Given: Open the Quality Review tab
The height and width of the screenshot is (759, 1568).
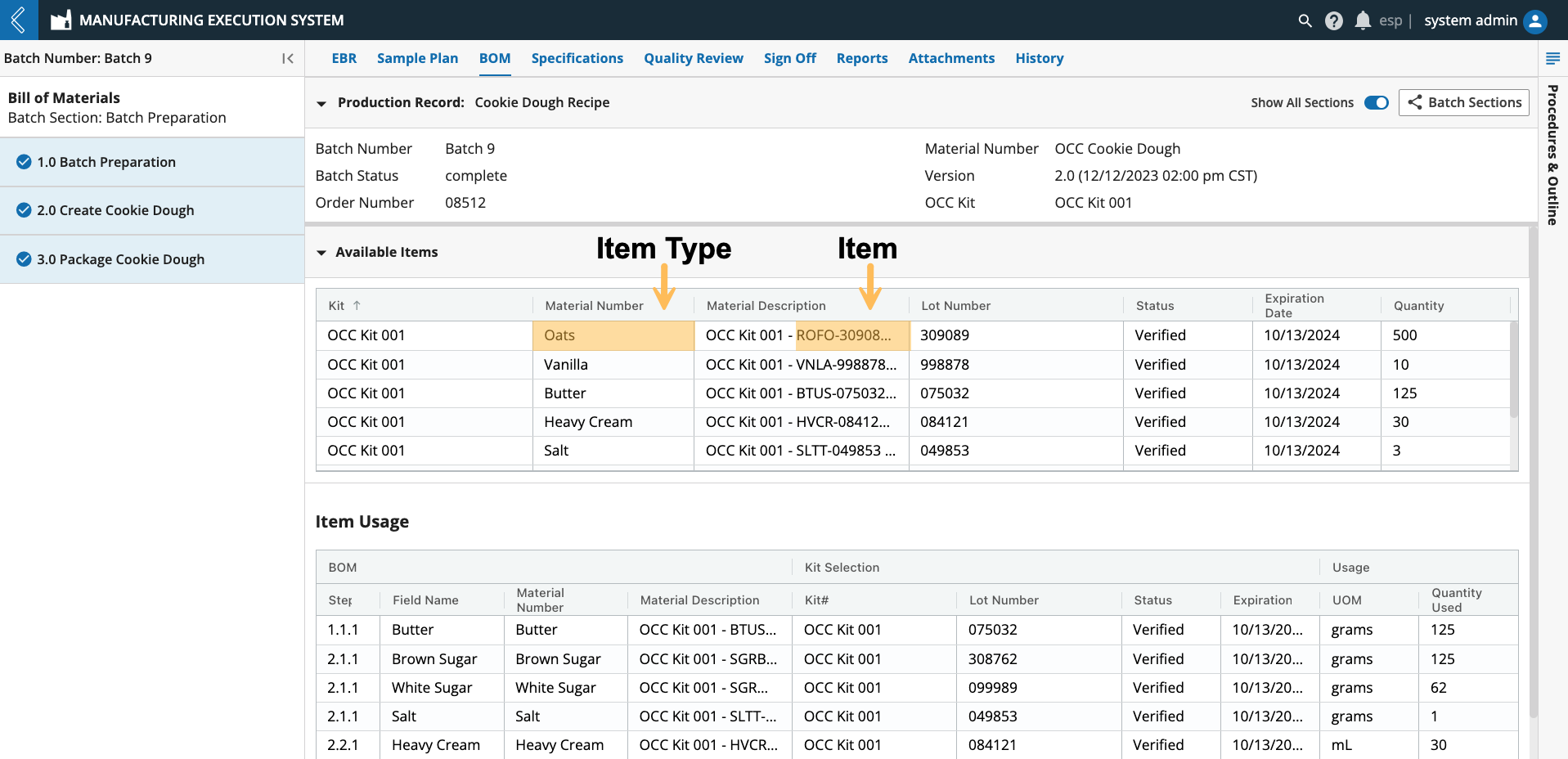Looking at the screenshot, I should pyautogui.click(x=694, y=58).
